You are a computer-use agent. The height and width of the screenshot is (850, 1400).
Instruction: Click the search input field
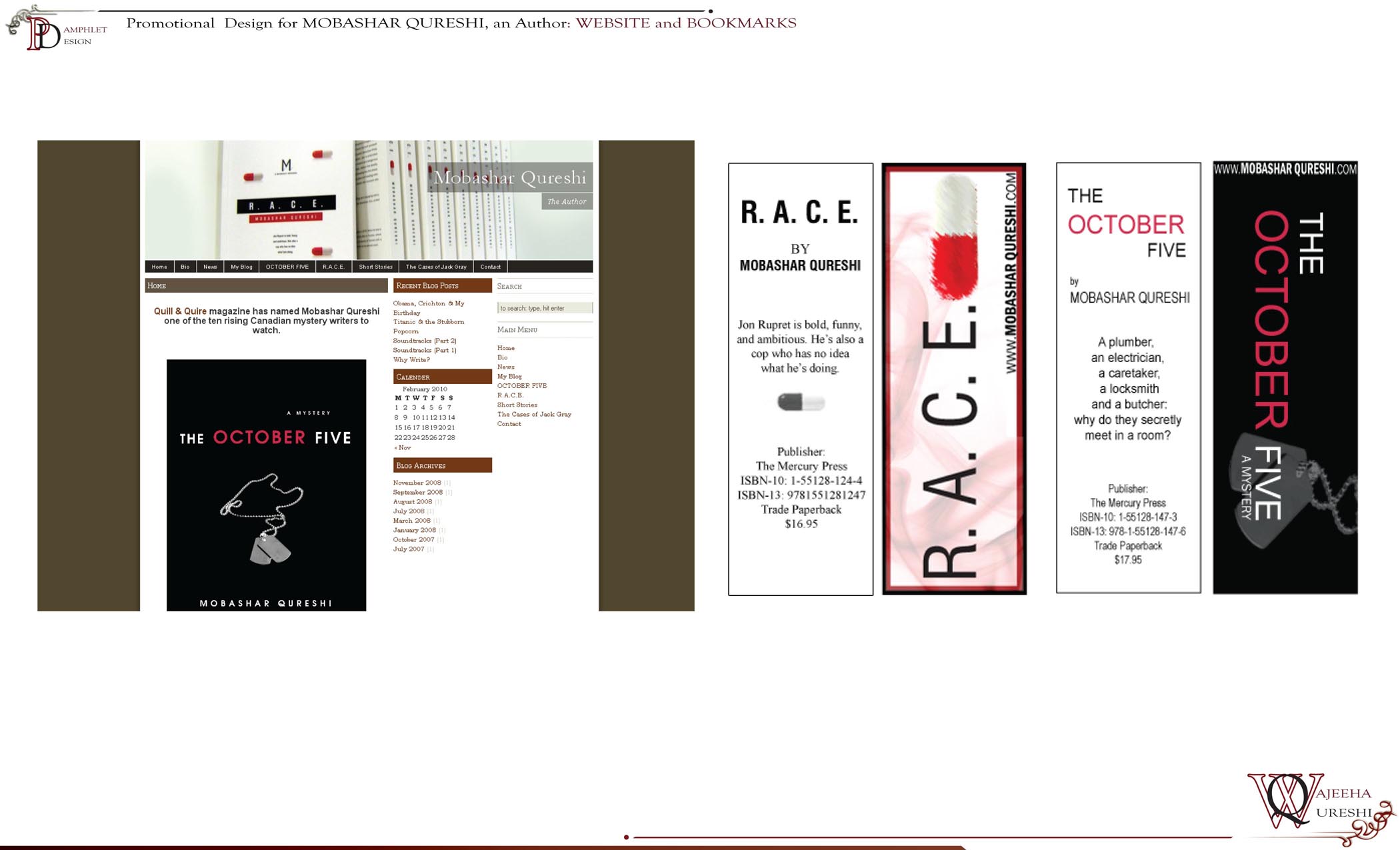pyautogui.click(x=544, y=308)
